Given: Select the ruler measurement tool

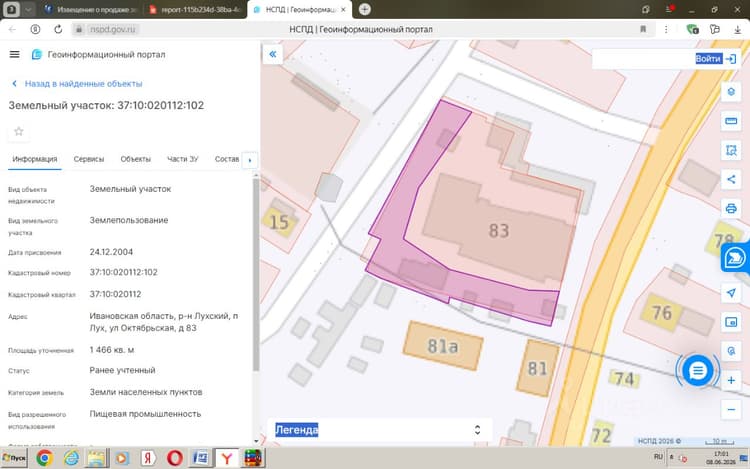Looking at the screenshot, I should coord(731,121).
